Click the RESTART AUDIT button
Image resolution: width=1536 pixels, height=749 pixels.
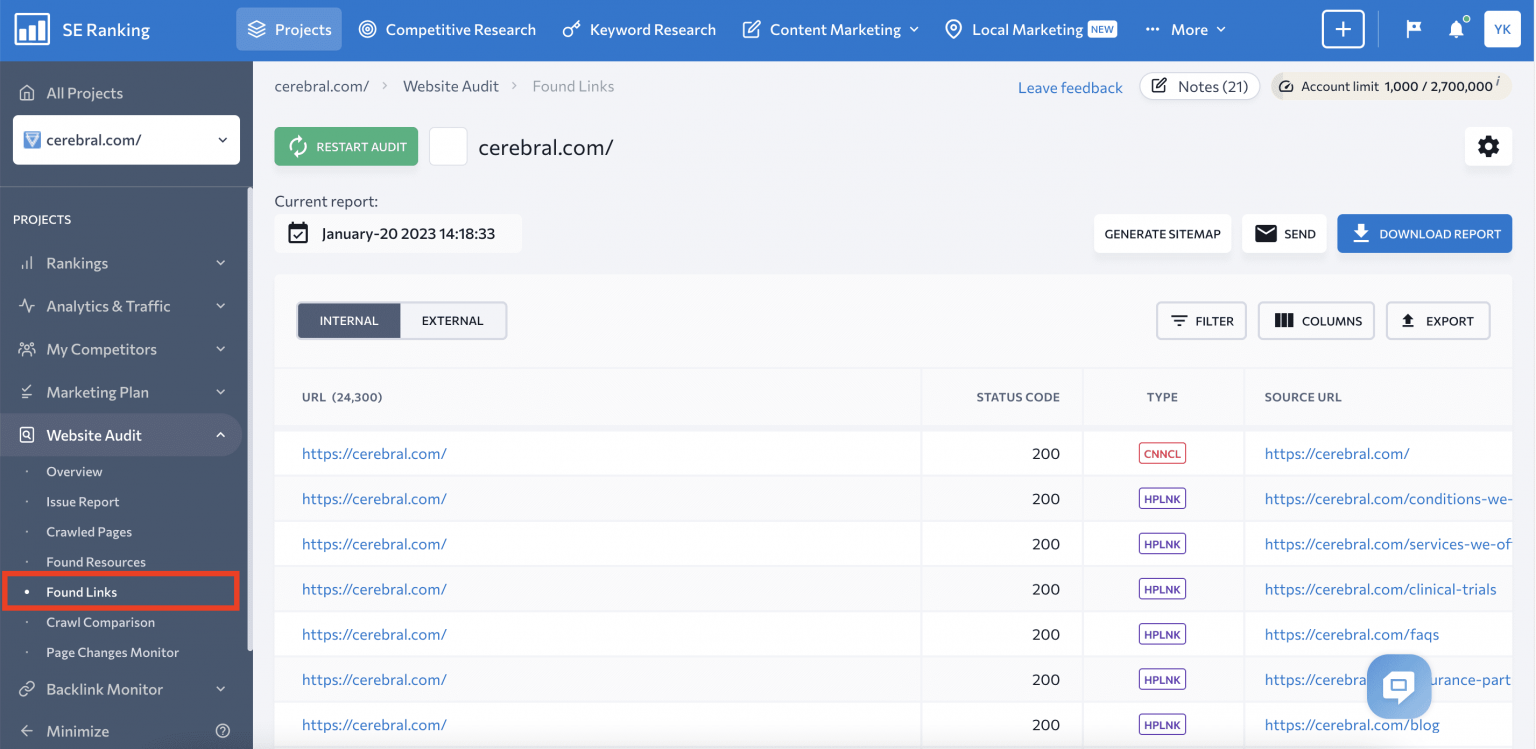(345, 146)
